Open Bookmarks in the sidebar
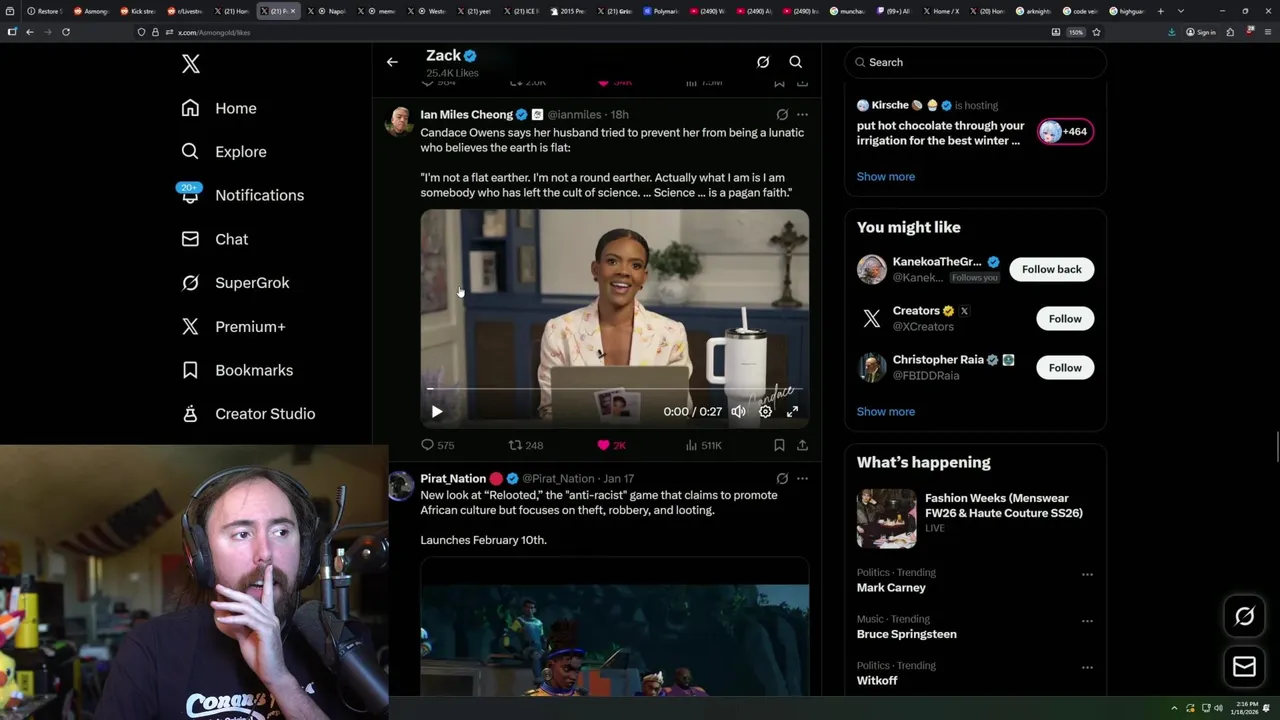 point(237,370)
